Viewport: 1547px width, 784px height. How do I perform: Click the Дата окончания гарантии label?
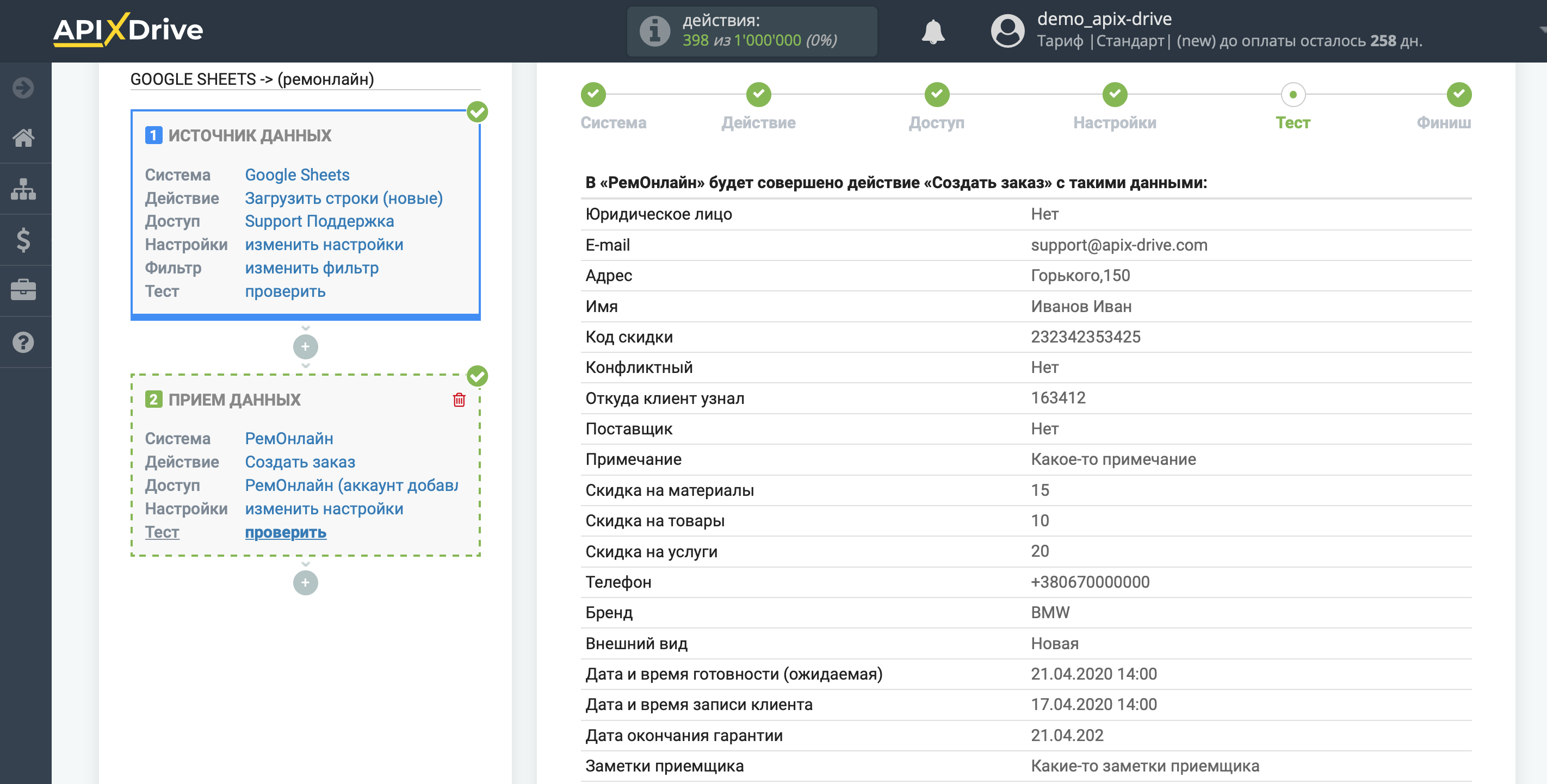(683, 736)
